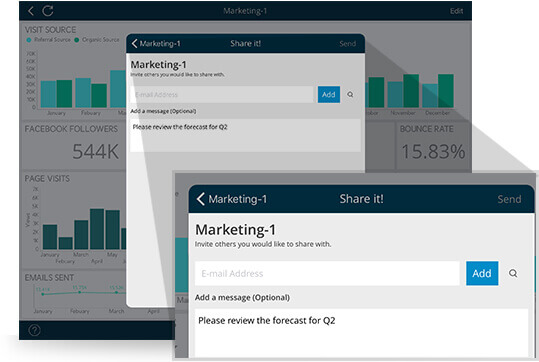Open the help question mark icon
This screenshot has width=539, height=362.
[x=34, y=330]
